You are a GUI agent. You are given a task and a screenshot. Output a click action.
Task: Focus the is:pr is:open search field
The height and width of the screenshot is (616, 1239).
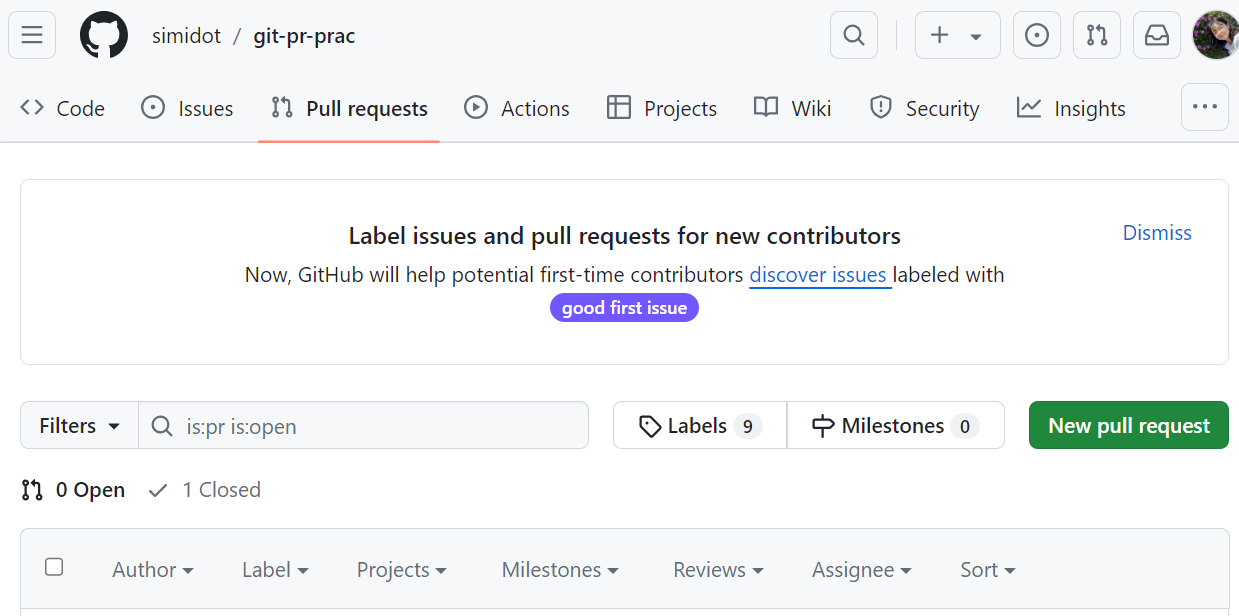pos(380,426)
